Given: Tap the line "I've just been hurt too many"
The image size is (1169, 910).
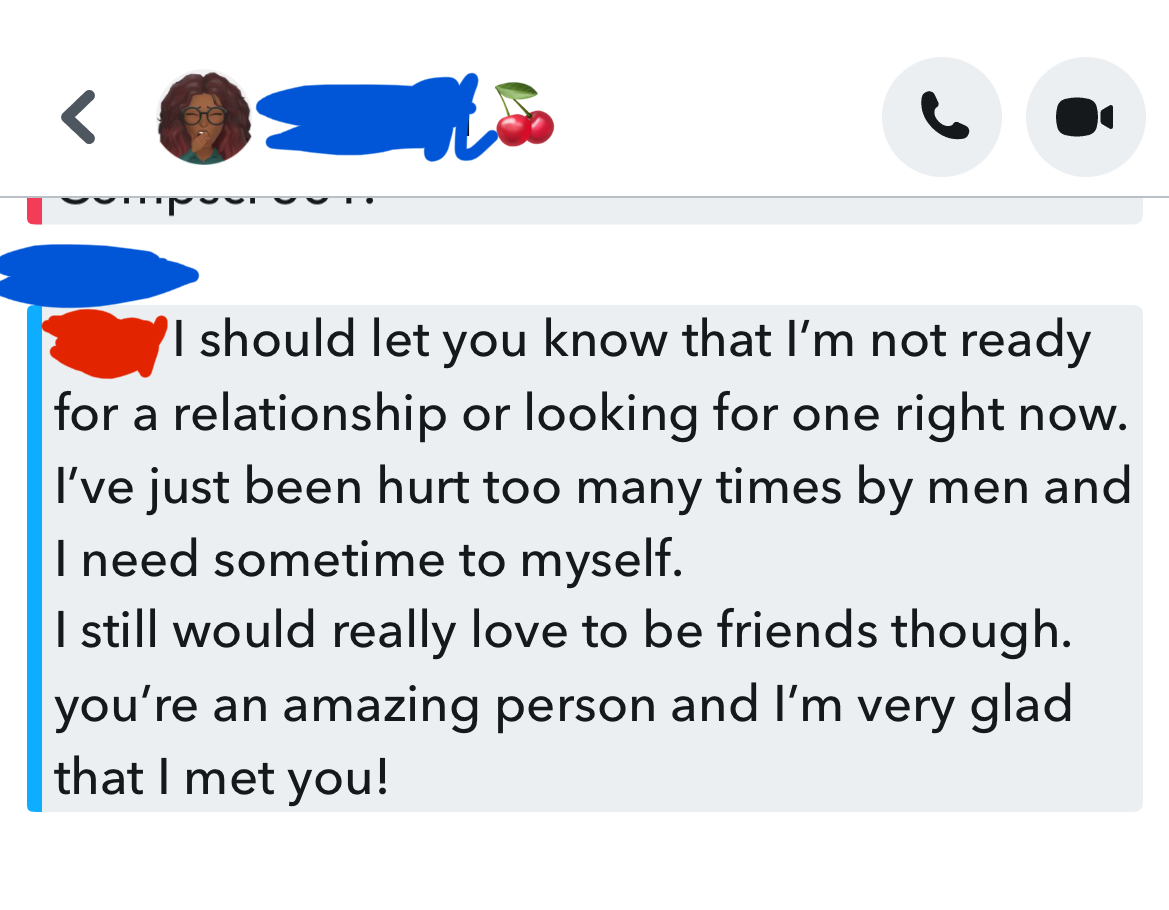Looking at the screenshot, I should [590, 487].
